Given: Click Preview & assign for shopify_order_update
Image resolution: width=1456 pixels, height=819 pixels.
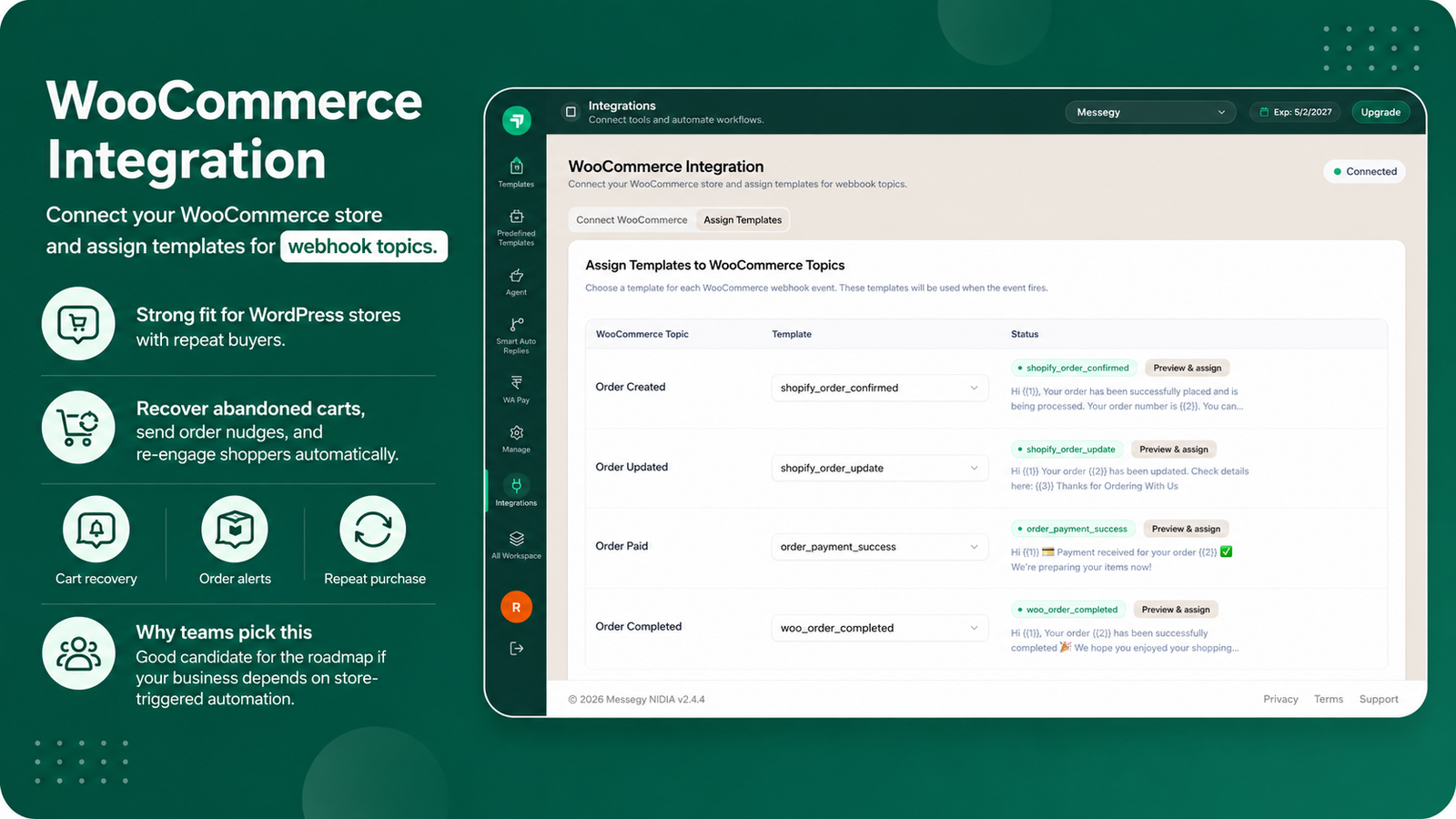Looking at the screenshot, I should pos(1174,450).
